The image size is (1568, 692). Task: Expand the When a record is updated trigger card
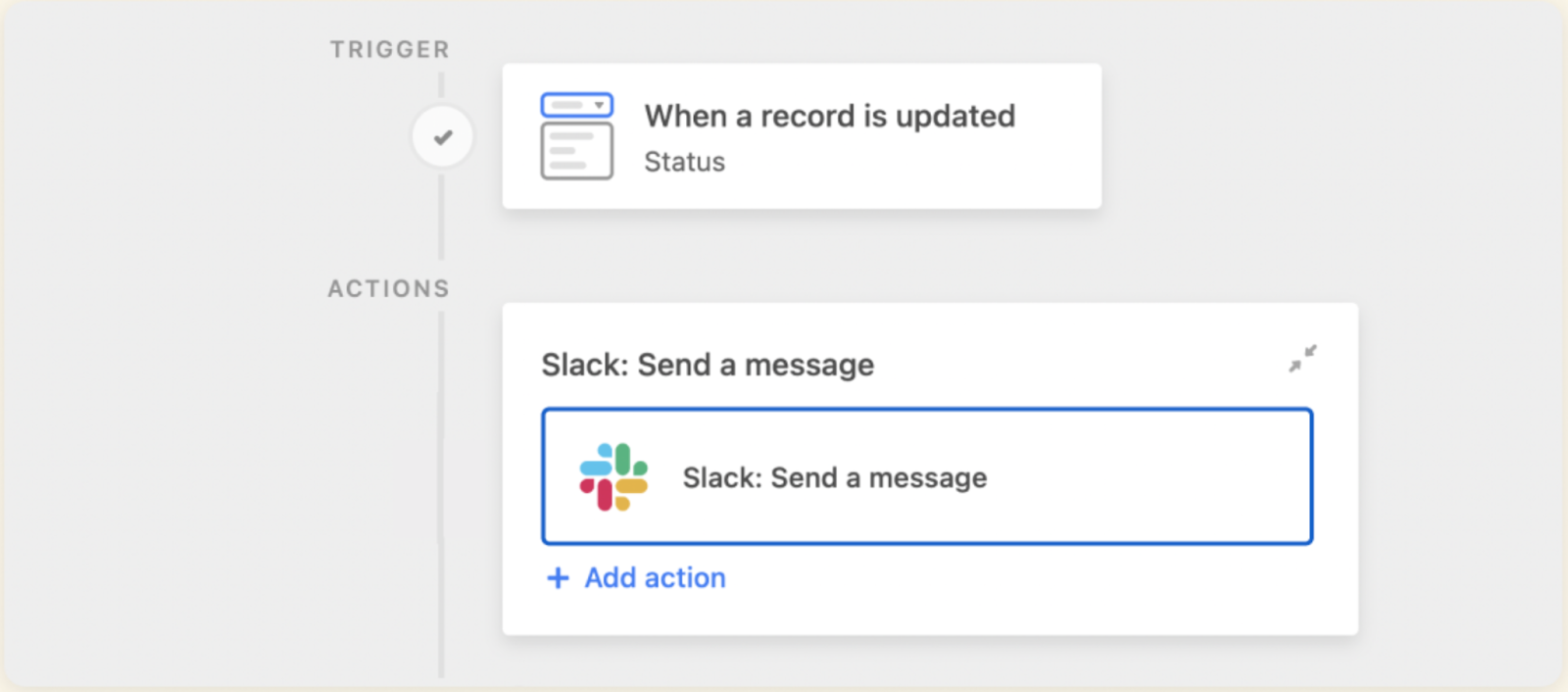coord(802,136)
